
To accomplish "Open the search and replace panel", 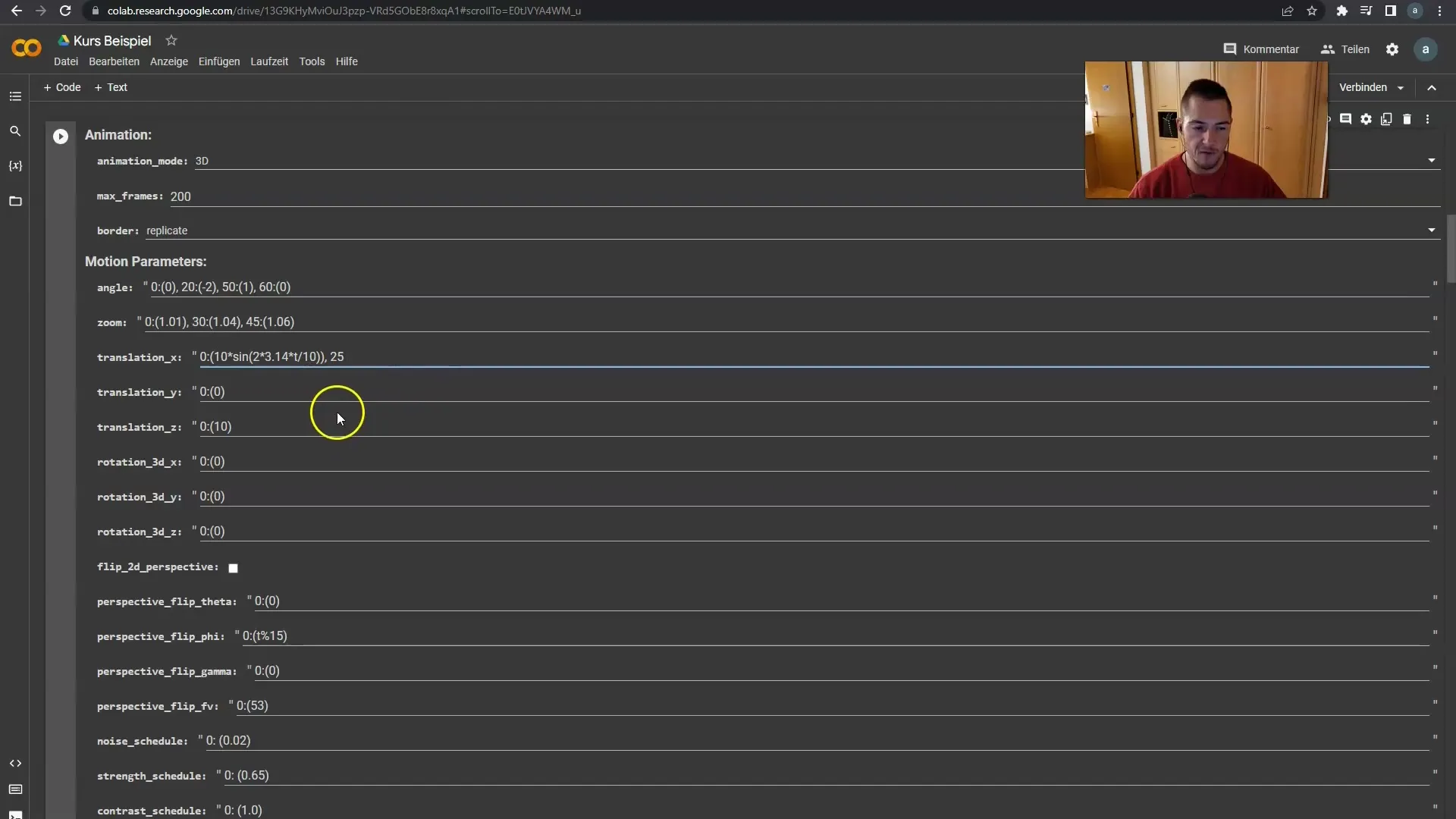I will [15, 131].
